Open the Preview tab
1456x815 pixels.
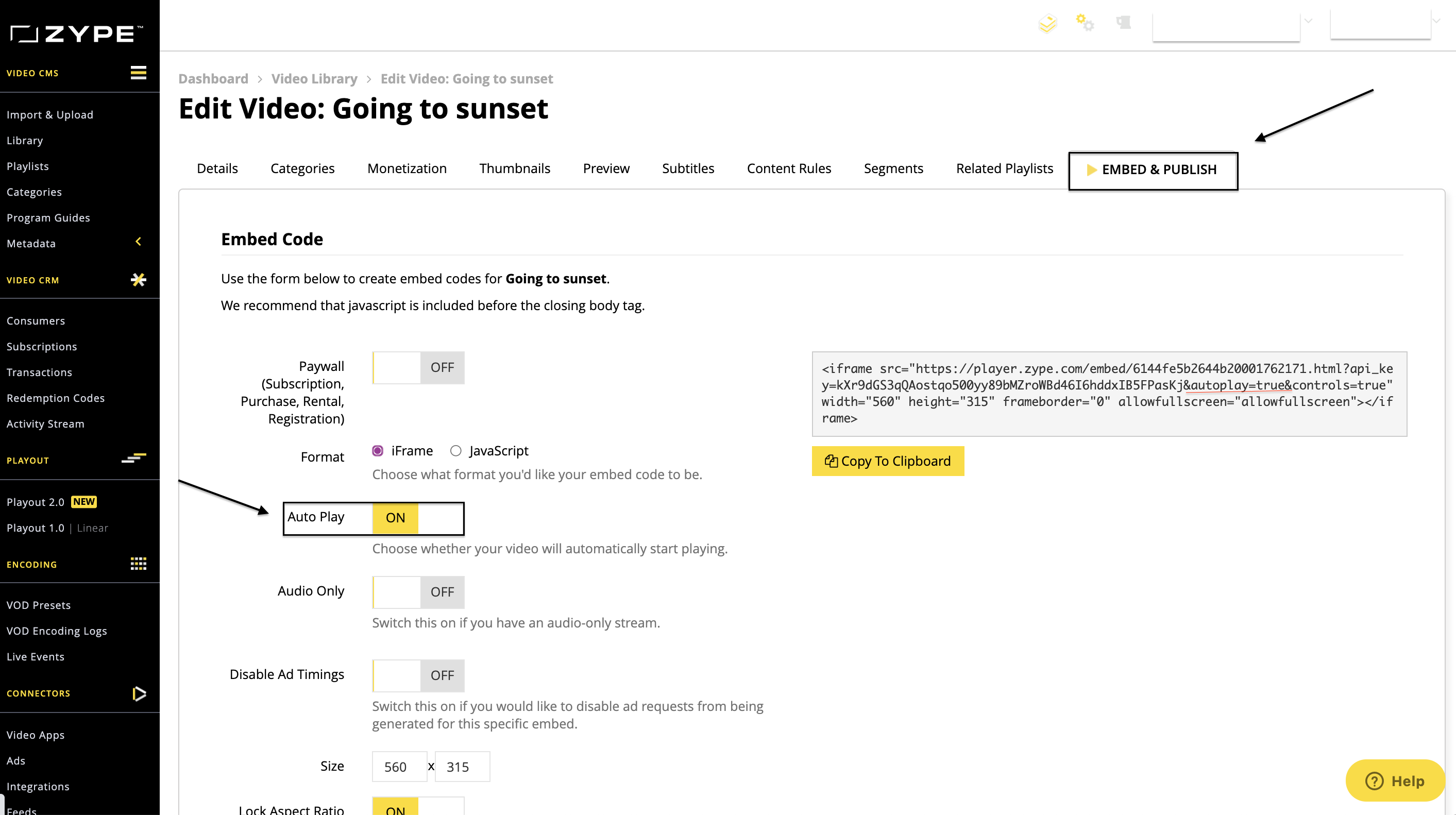[606, 168]
